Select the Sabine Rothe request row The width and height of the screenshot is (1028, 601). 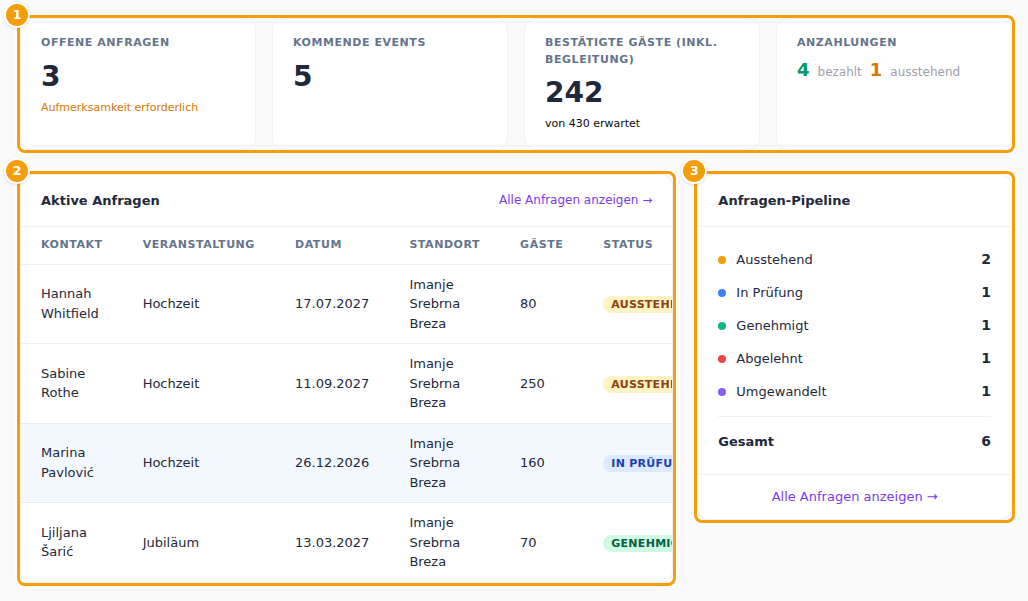tap(347, 383)
